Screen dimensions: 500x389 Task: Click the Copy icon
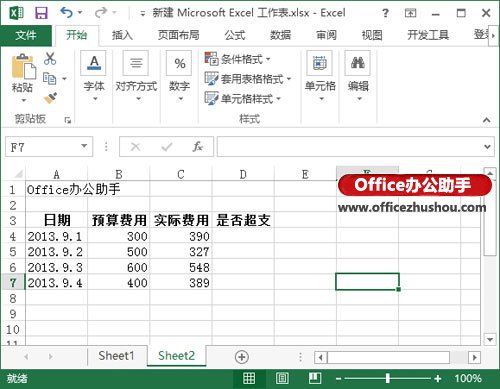(x=50, y=79)
